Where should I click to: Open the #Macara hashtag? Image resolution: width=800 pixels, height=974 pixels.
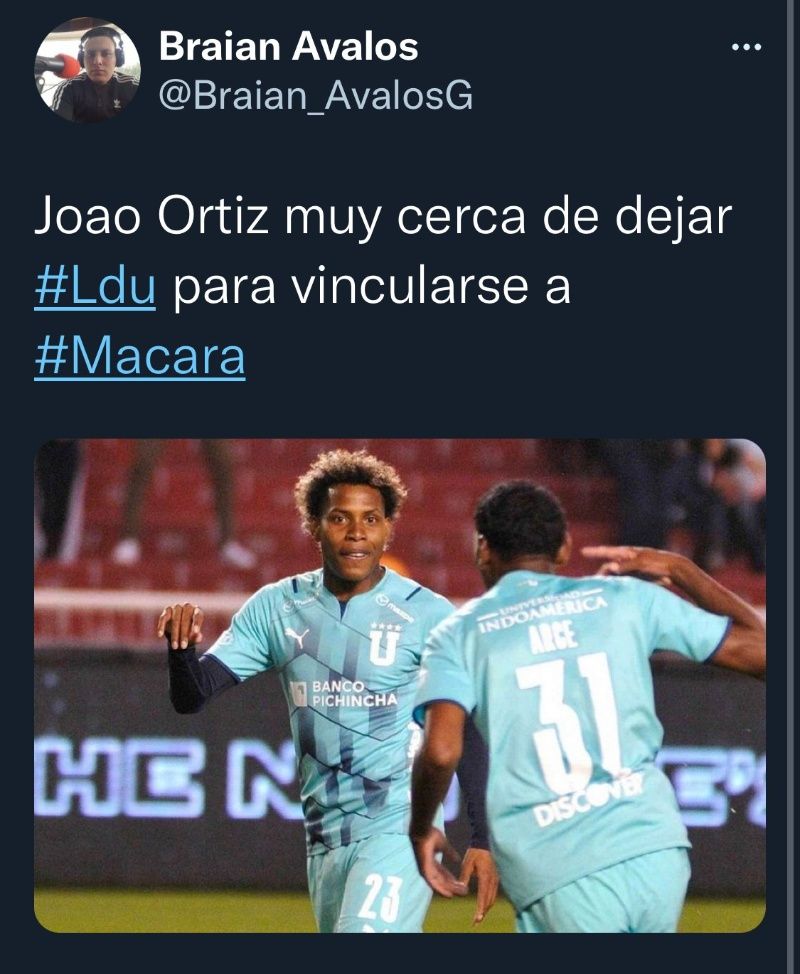[140, 357]
